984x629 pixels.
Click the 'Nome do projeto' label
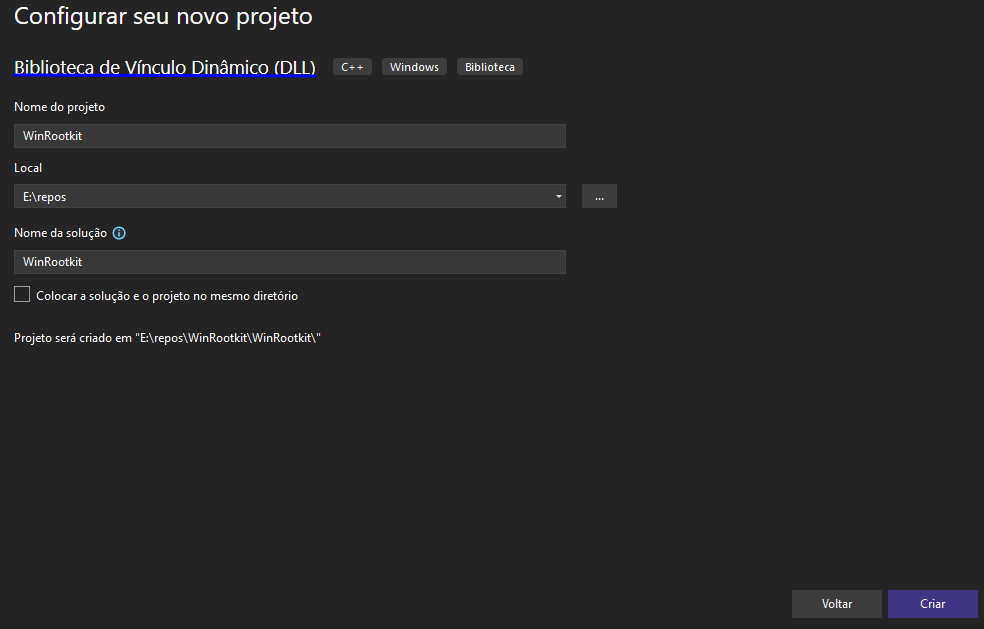click(x=59, y=107)
